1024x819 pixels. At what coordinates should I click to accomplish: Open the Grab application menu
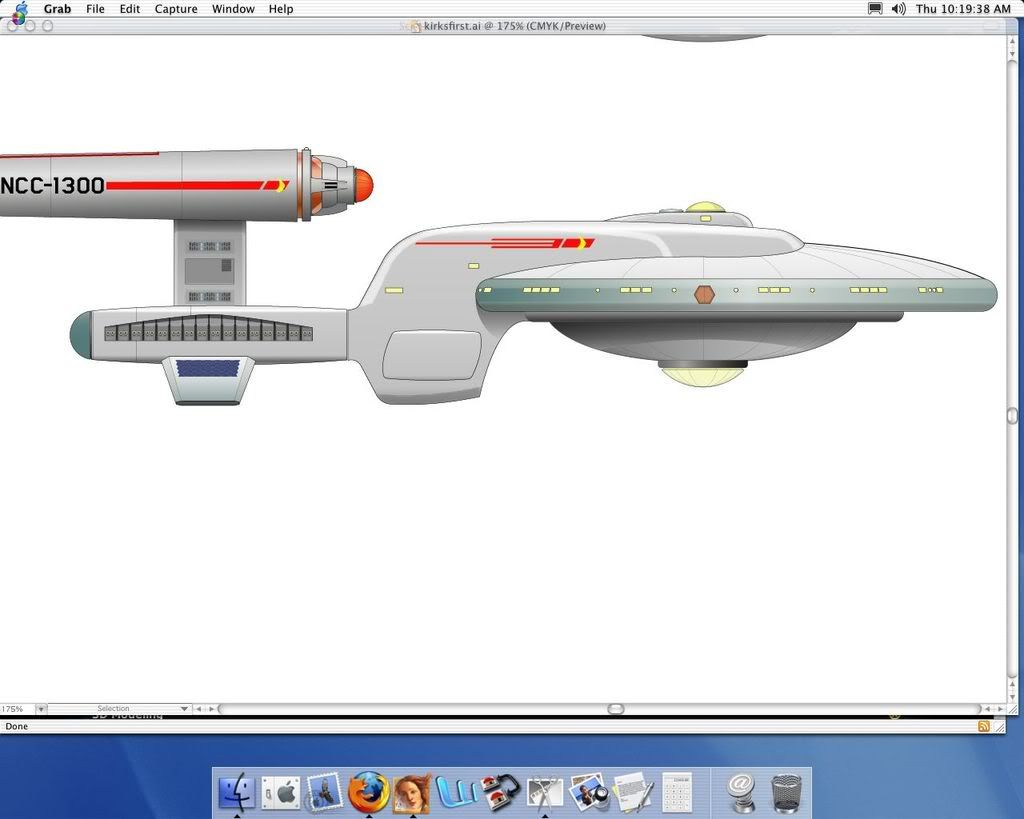[x=57, y=9]
